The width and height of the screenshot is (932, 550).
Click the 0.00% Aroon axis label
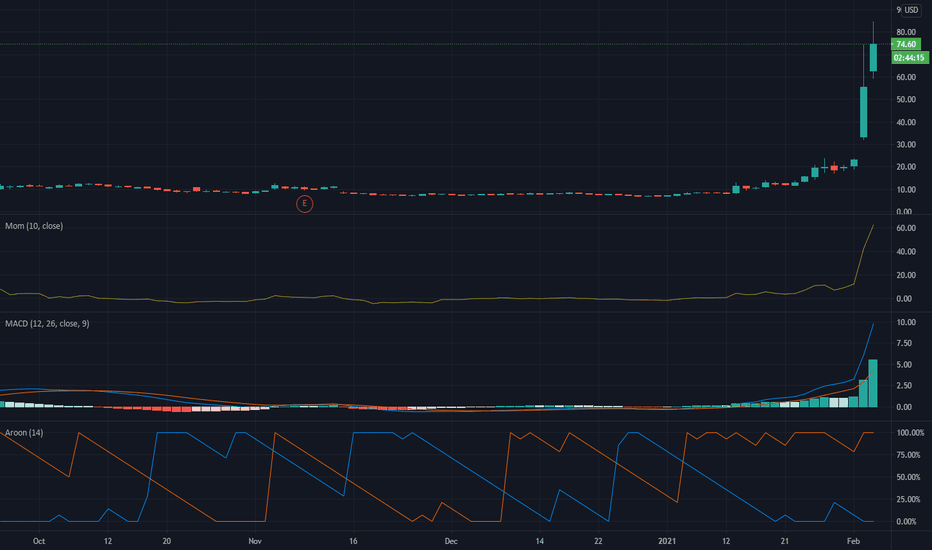coord(906,521)
